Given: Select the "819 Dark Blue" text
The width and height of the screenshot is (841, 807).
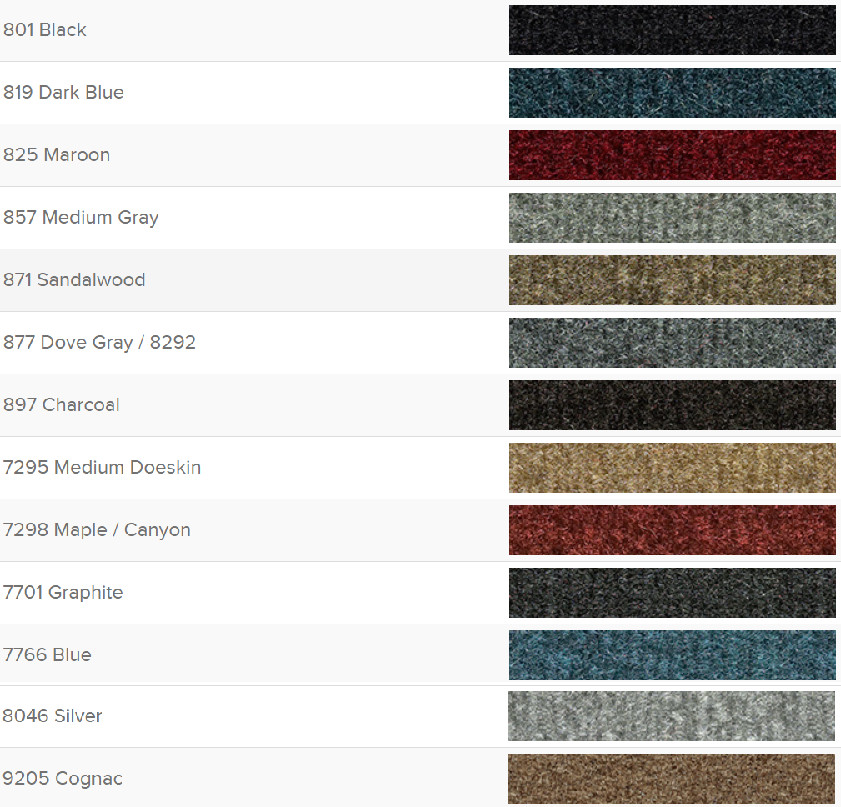Looking at the screenshot, I should point(63,93).
